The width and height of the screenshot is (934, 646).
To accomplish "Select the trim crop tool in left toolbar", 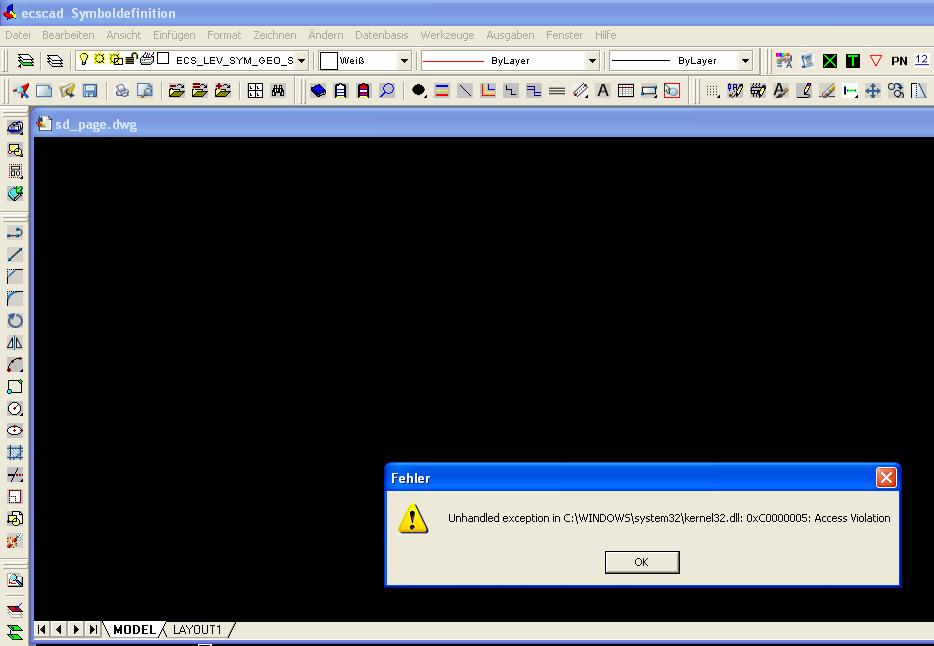I will pos(15,452).
